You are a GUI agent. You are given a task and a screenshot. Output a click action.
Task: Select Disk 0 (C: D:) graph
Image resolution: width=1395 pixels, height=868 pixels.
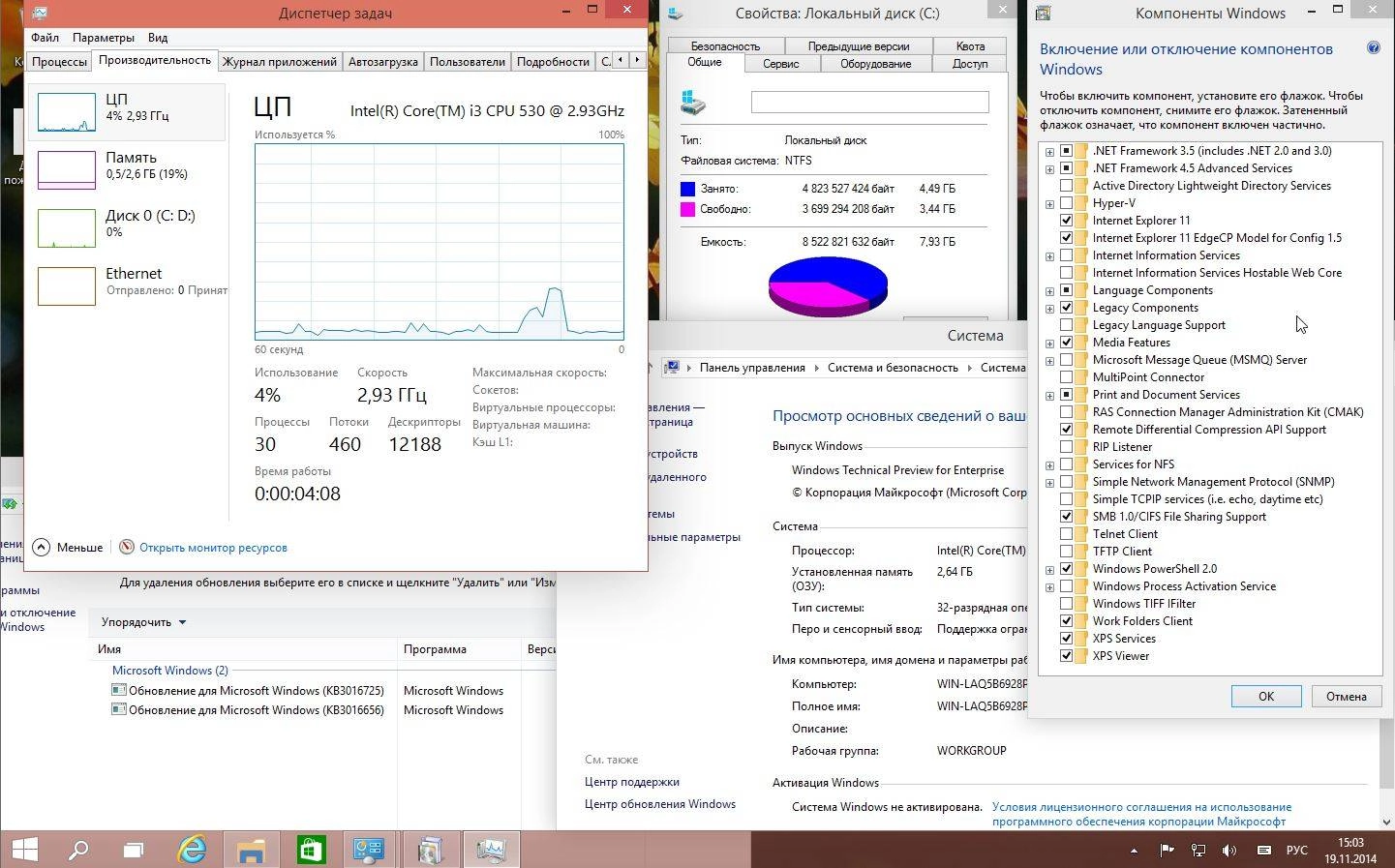coord(66,227)
